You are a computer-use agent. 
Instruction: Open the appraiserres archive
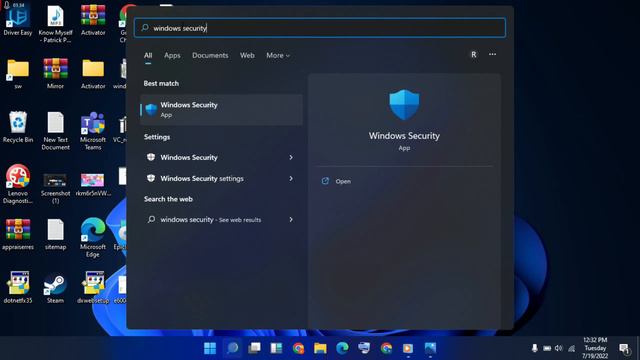coord(18,234)
